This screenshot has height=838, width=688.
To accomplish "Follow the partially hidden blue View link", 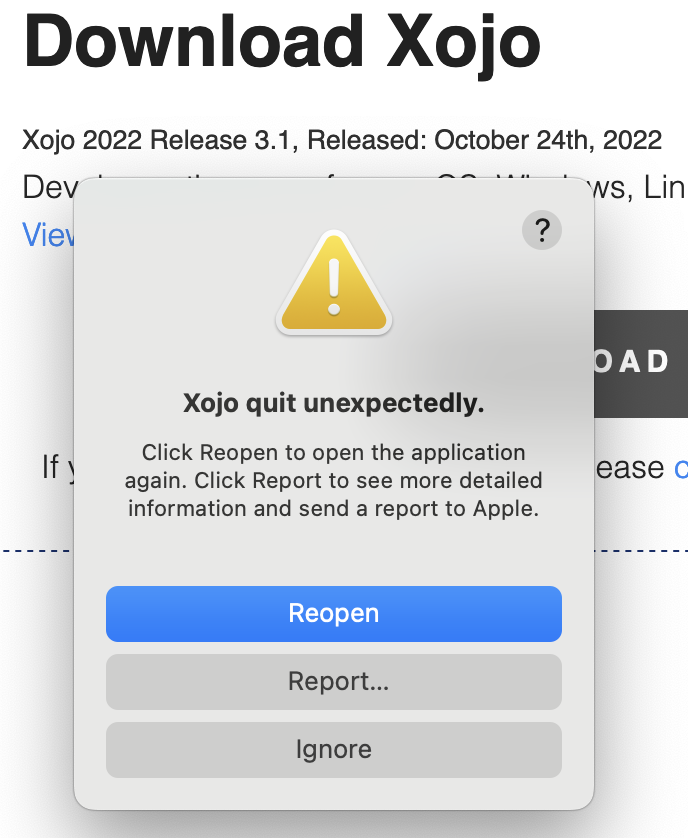I will tap(48, 235).
